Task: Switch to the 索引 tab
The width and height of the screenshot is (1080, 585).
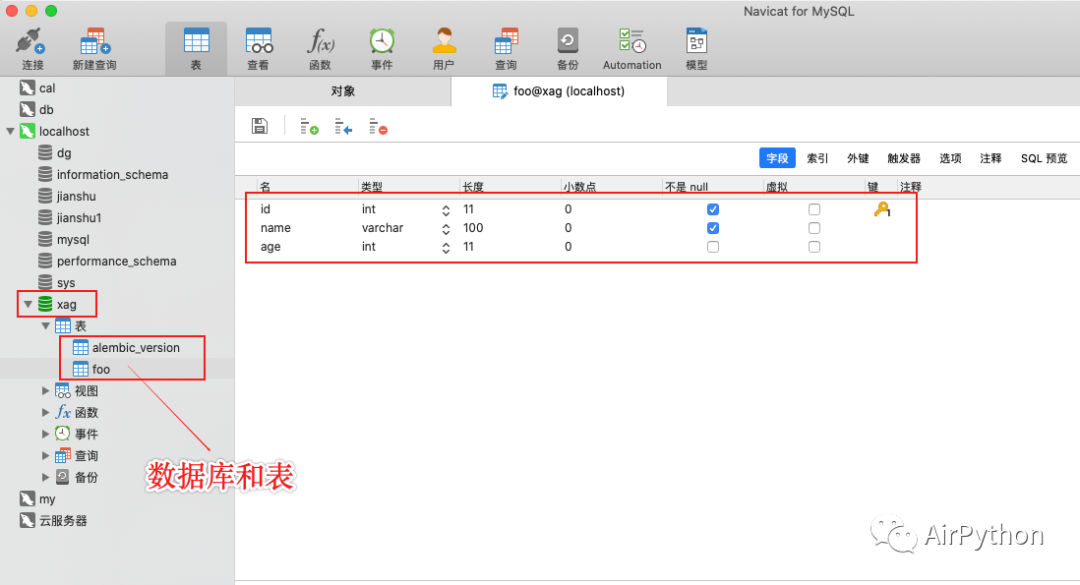Action: [x=817, y=157]
